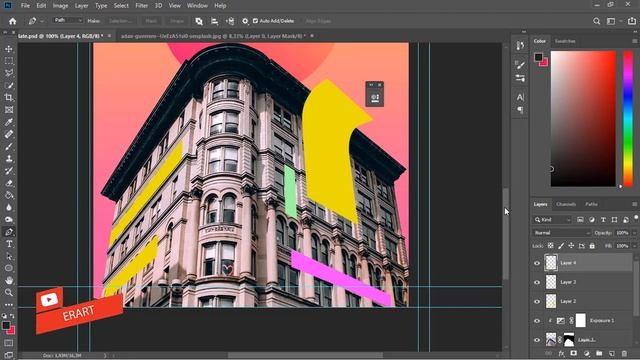
Task: Select the Brush tool
Action: pyautogui.click(x=9, y=147)
